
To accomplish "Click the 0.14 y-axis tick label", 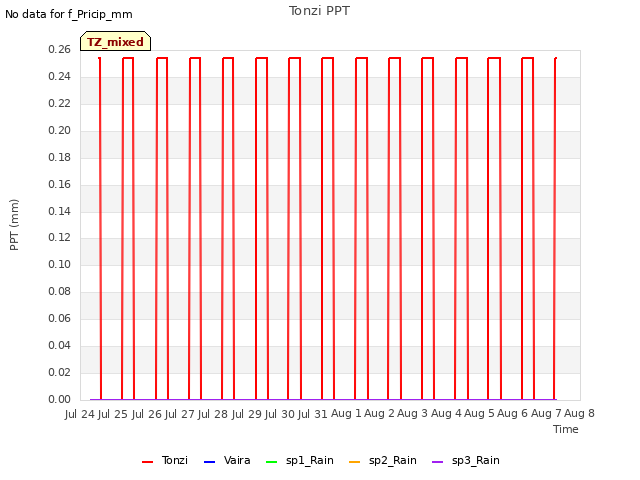I will tap(60, 211).
